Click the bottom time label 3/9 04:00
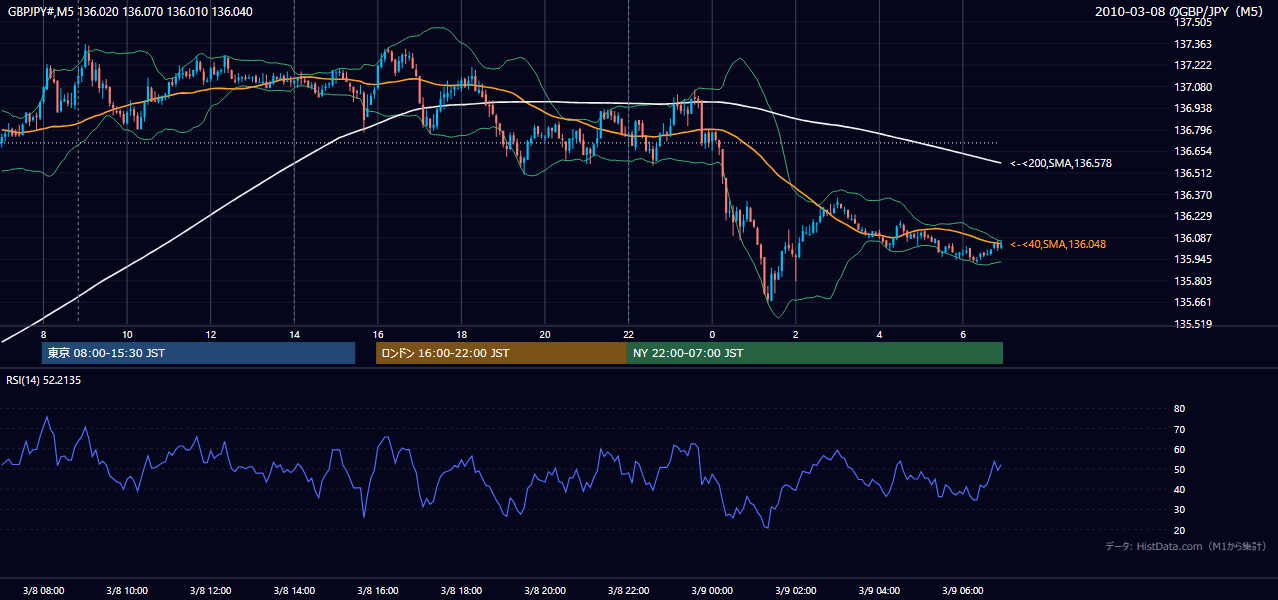The image size is (1278, 600). (x=879, y=591)
